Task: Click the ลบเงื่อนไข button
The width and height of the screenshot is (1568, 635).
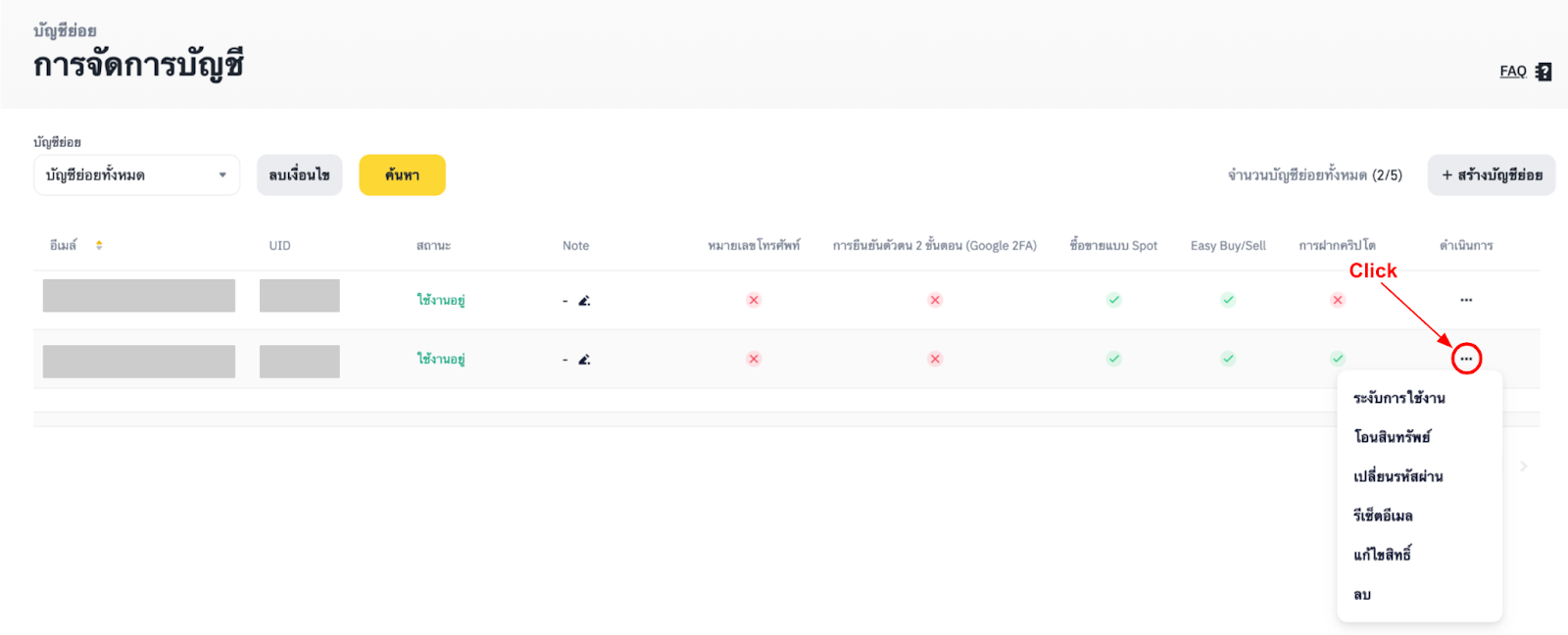Action: pos(299,175)
